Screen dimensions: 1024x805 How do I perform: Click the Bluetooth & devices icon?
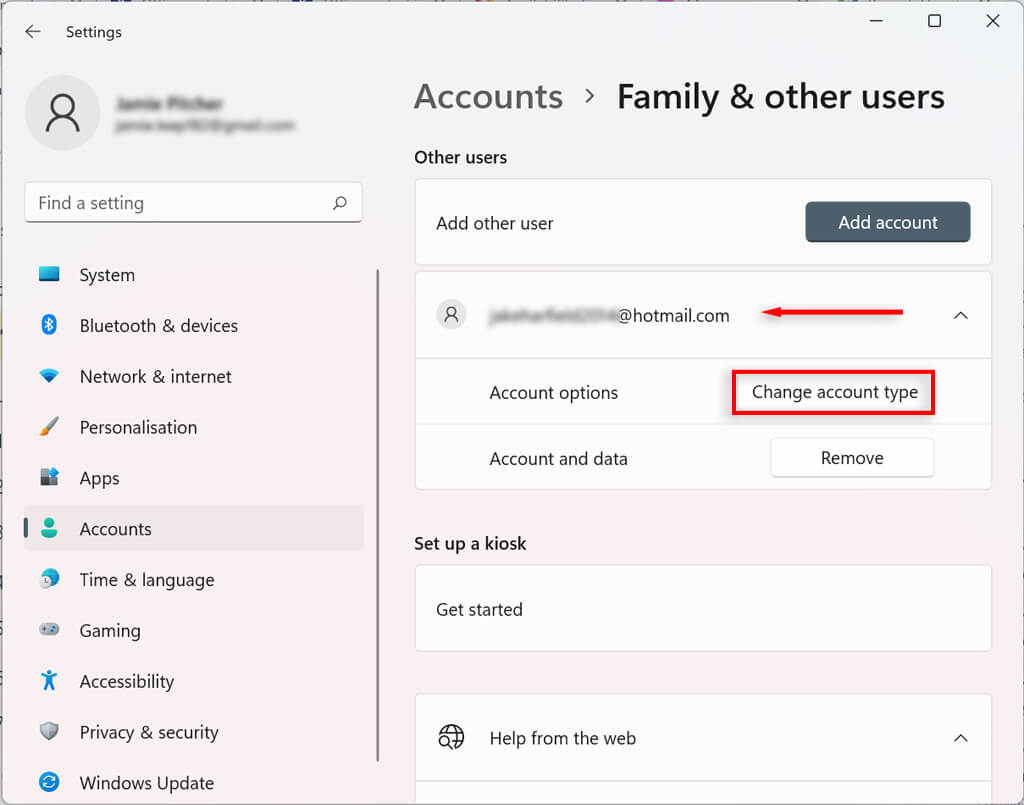(x=49, y=325)
